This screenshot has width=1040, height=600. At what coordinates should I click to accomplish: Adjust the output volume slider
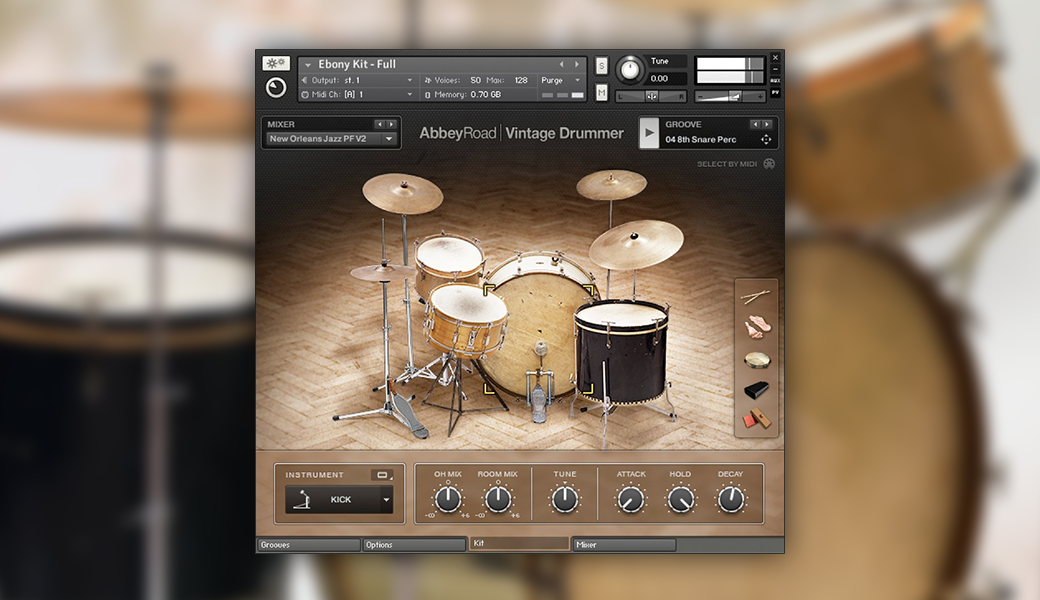[730, 97]
